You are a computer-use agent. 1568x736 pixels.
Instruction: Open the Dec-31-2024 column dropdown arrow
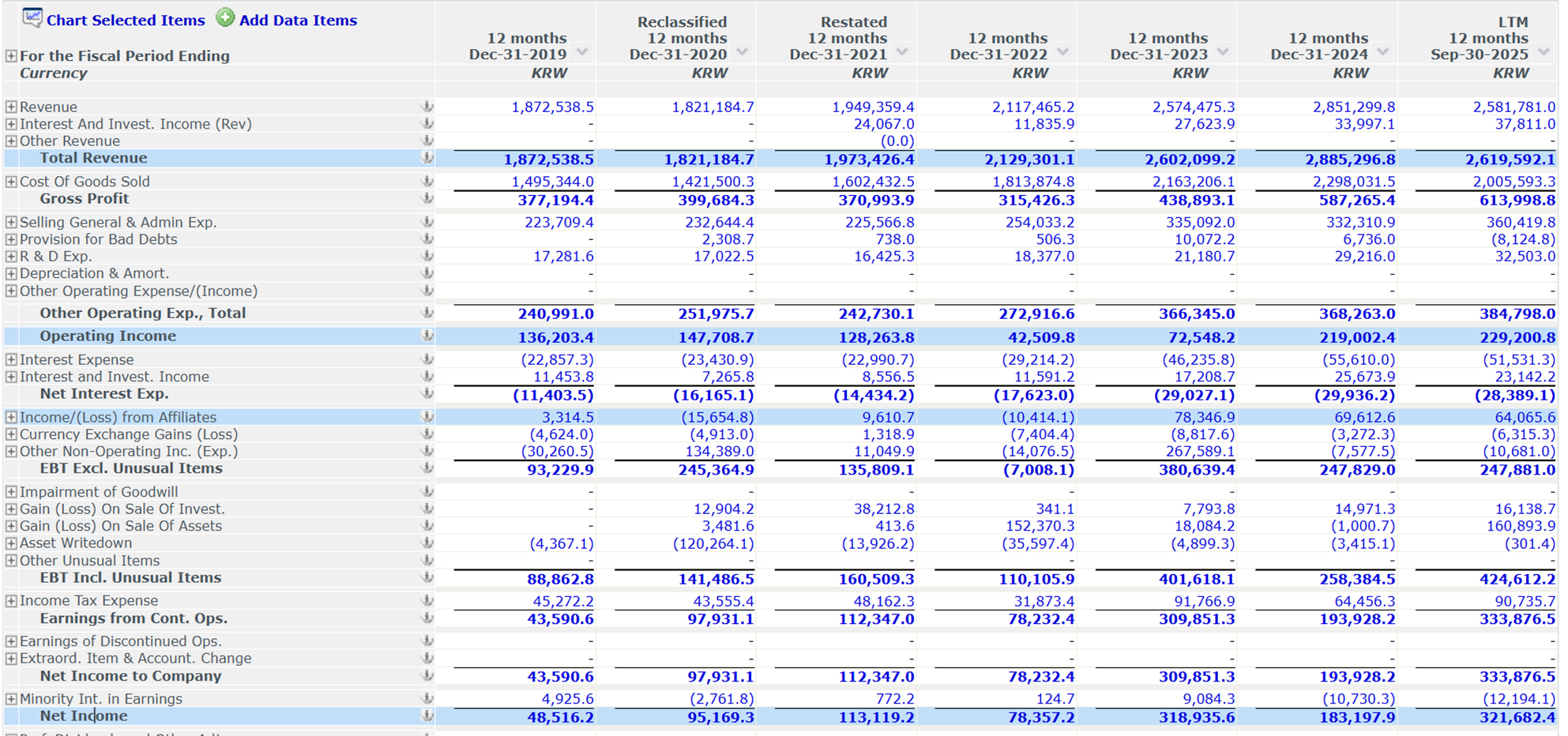coord(1384,52)
